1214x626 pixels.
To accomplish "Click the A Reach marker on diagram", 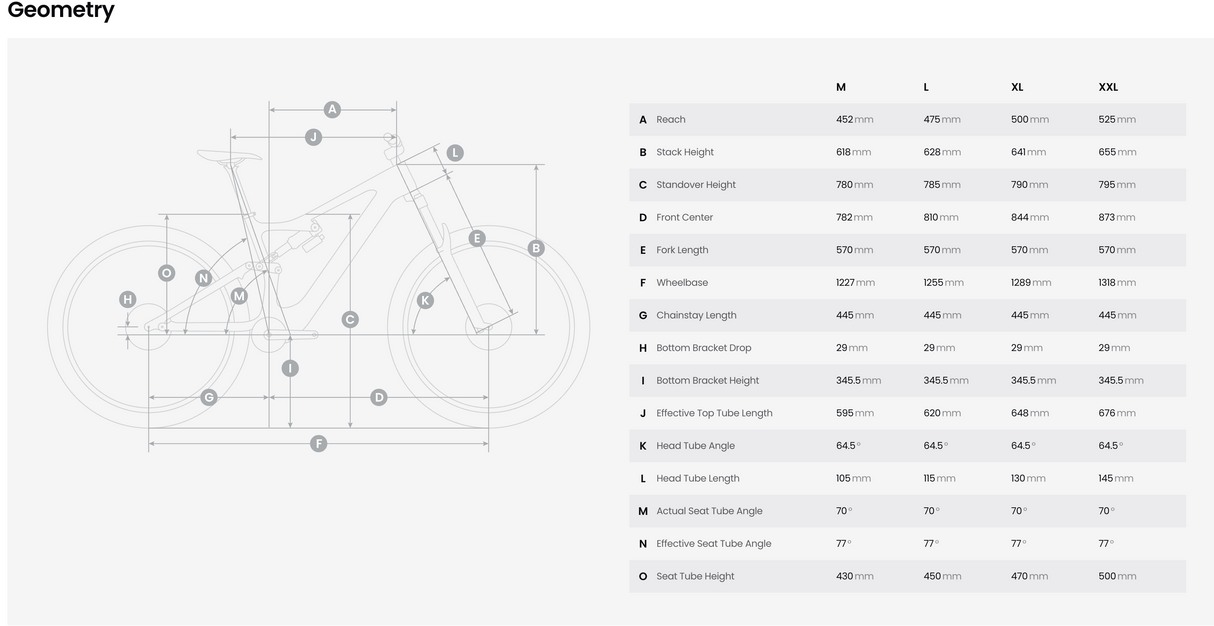I will click(333, 110).
